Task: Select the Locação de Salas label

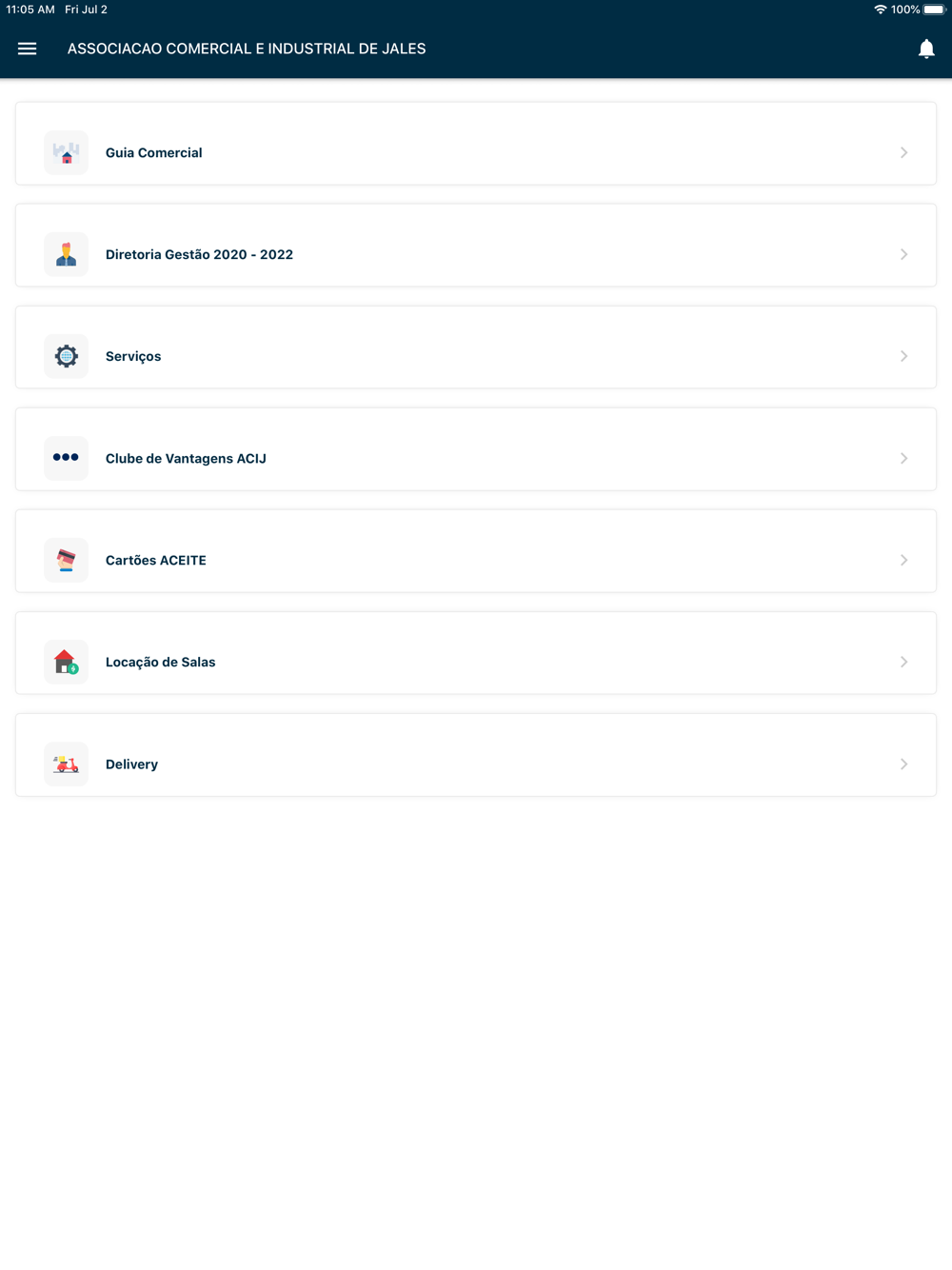Action: 161,662
